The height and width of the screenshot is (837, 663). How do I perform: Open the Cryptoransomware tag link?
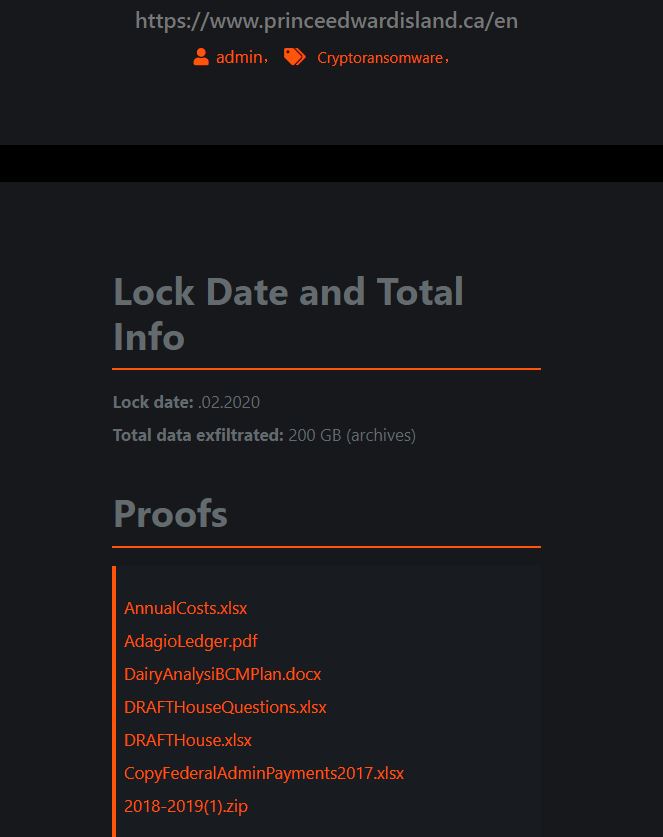click(380, 58)
